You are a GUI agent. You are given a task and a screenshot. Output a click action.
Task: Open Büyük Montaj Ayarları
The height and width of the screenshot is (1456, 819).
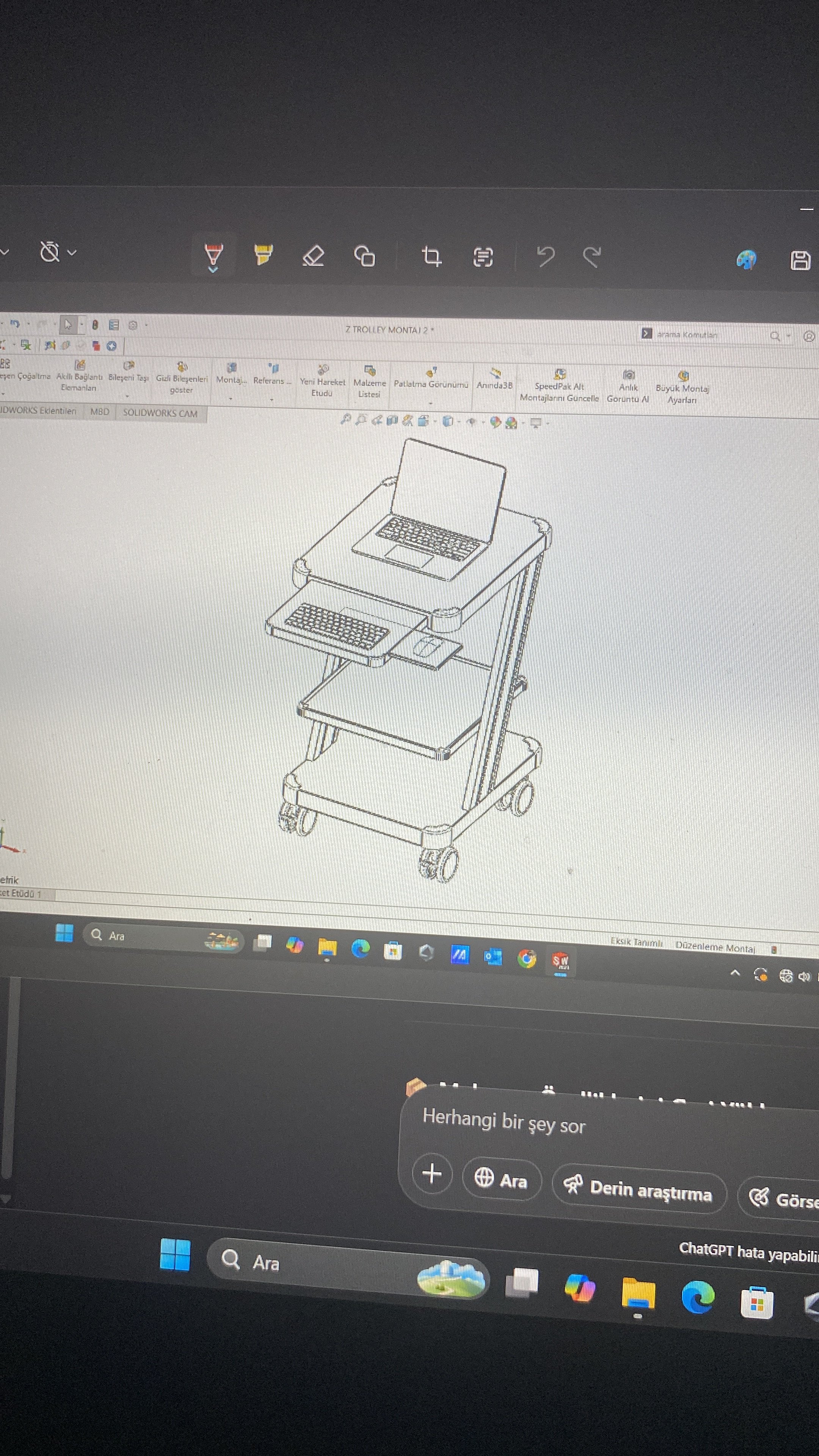click(x=682, y=387)
